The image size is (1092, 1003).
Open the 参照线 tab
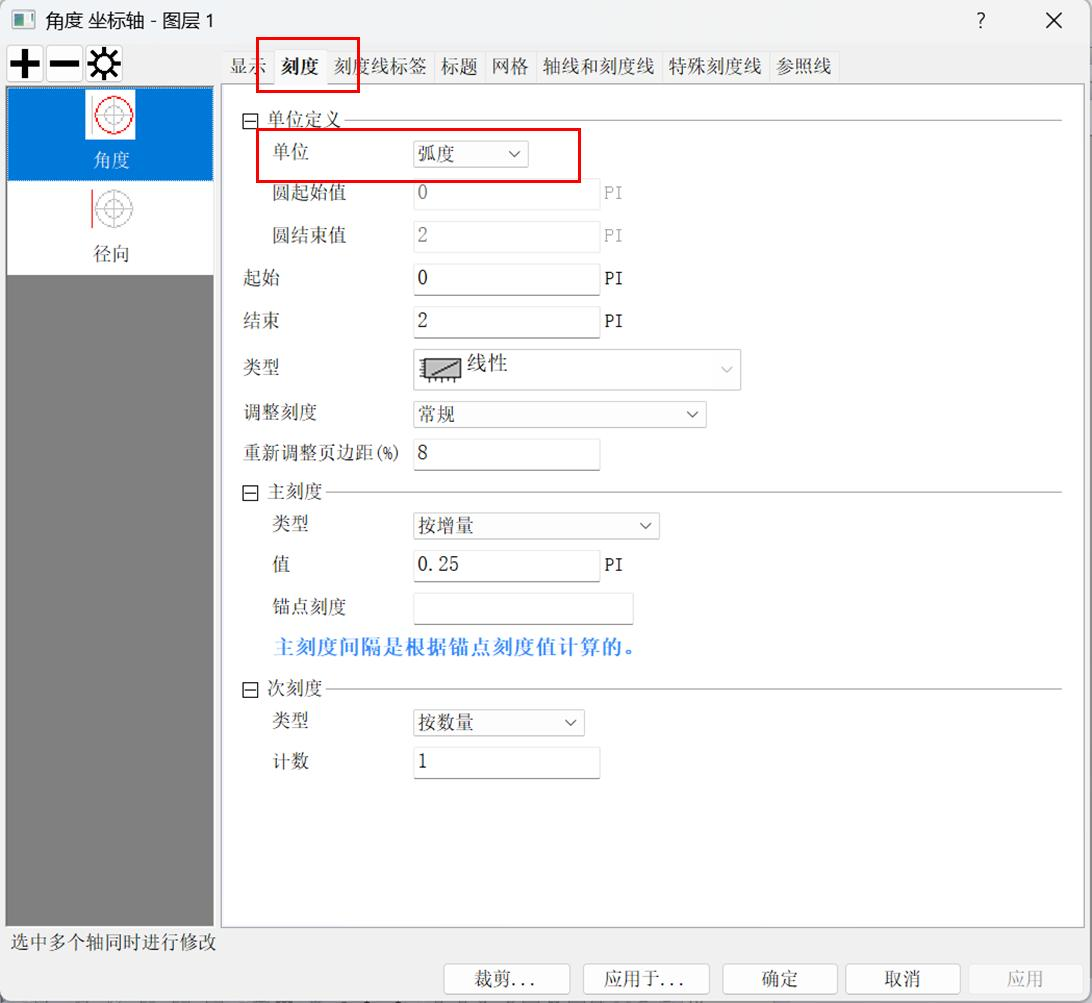tap(804, 67)
